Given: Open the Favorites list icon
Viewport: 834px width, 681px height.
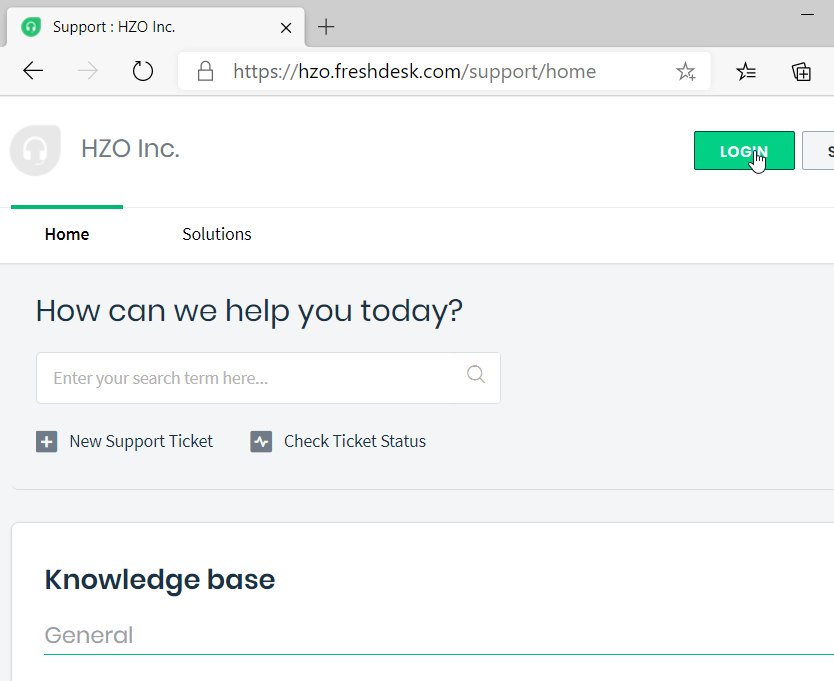Looking at the screenshot, I should tap(746, 71).
